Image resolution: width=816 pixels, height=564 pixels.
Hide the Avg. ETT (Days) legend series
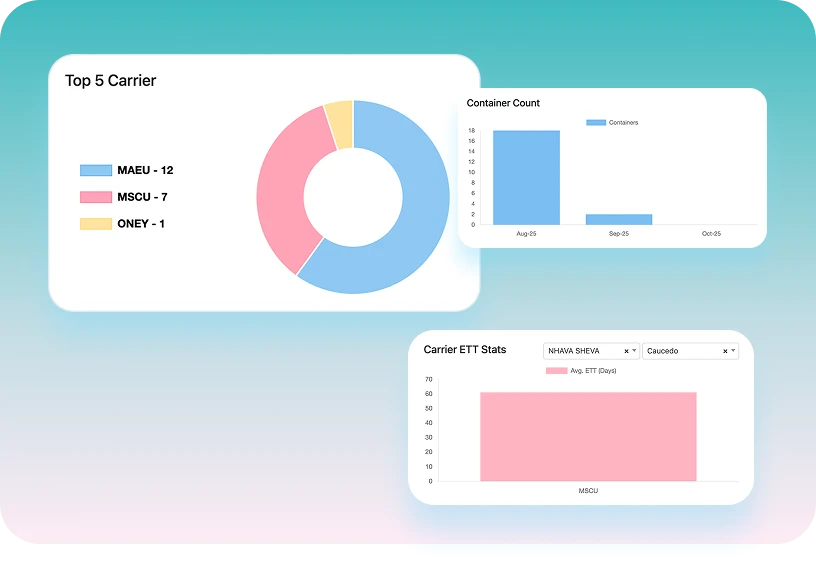click(x=581, y=370)
